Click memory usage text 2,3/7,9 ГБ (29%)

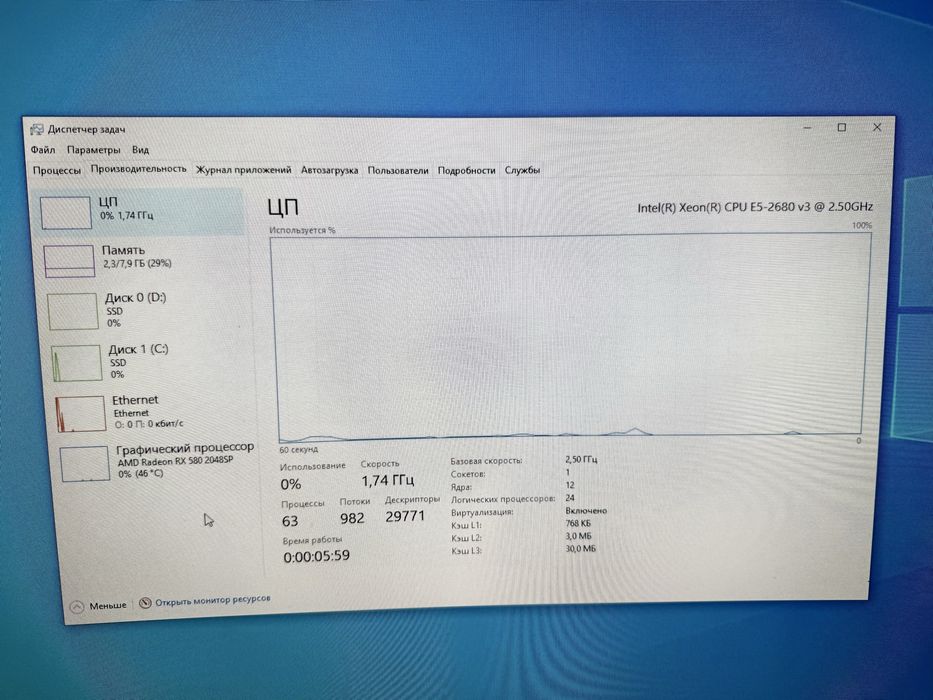137,263
